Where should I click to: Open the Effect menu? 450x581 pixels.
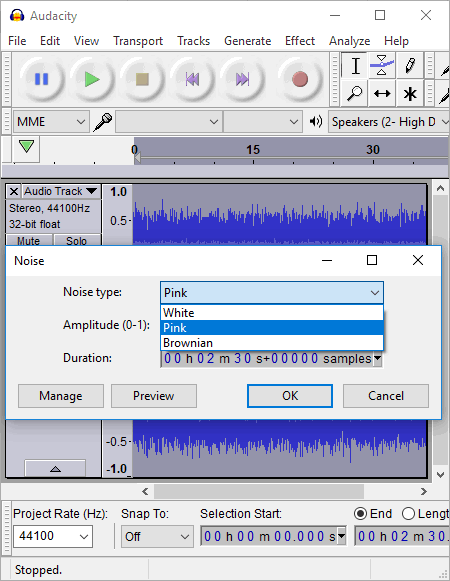300,41
